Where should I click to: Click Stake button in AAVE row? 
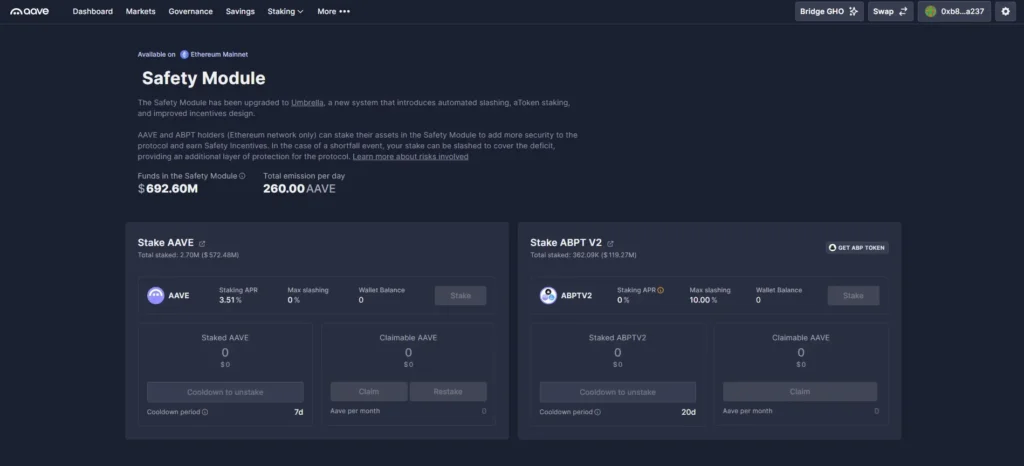(460, 296)
